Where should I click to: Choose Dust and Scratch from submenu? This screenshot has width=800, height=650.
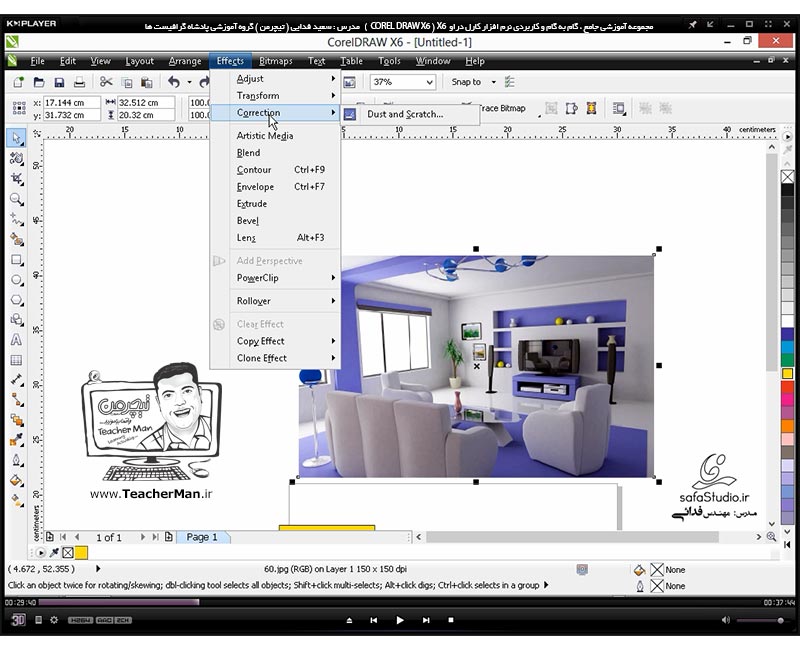click(410, 114)
